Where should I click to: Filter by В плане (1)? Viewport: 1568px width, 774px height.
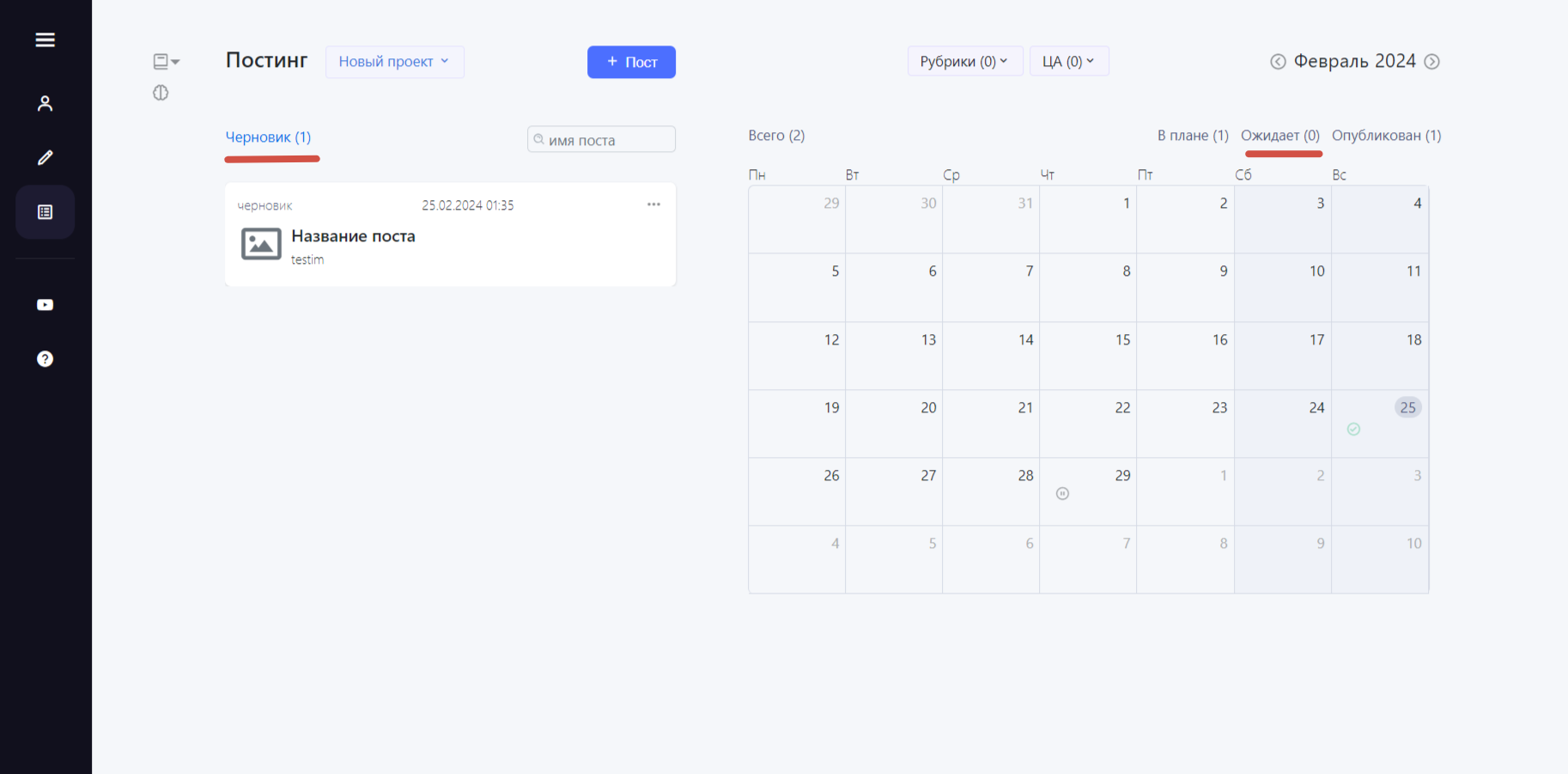click(x=1193, y=136)
